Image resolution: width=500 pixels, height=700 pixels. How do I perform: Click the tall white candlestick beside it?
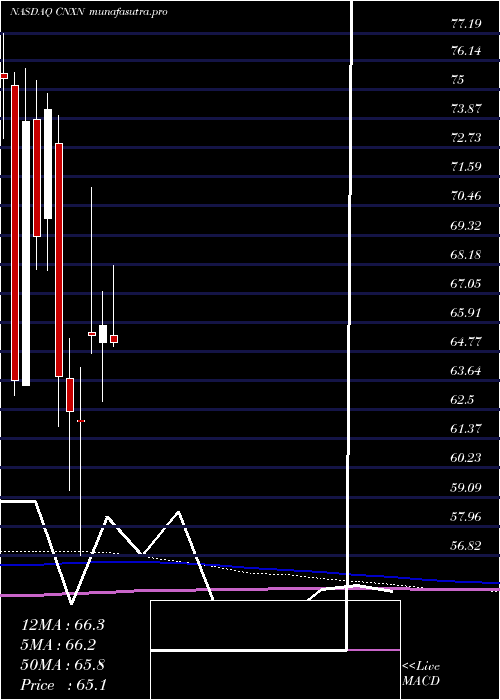[x=26, y=253]
